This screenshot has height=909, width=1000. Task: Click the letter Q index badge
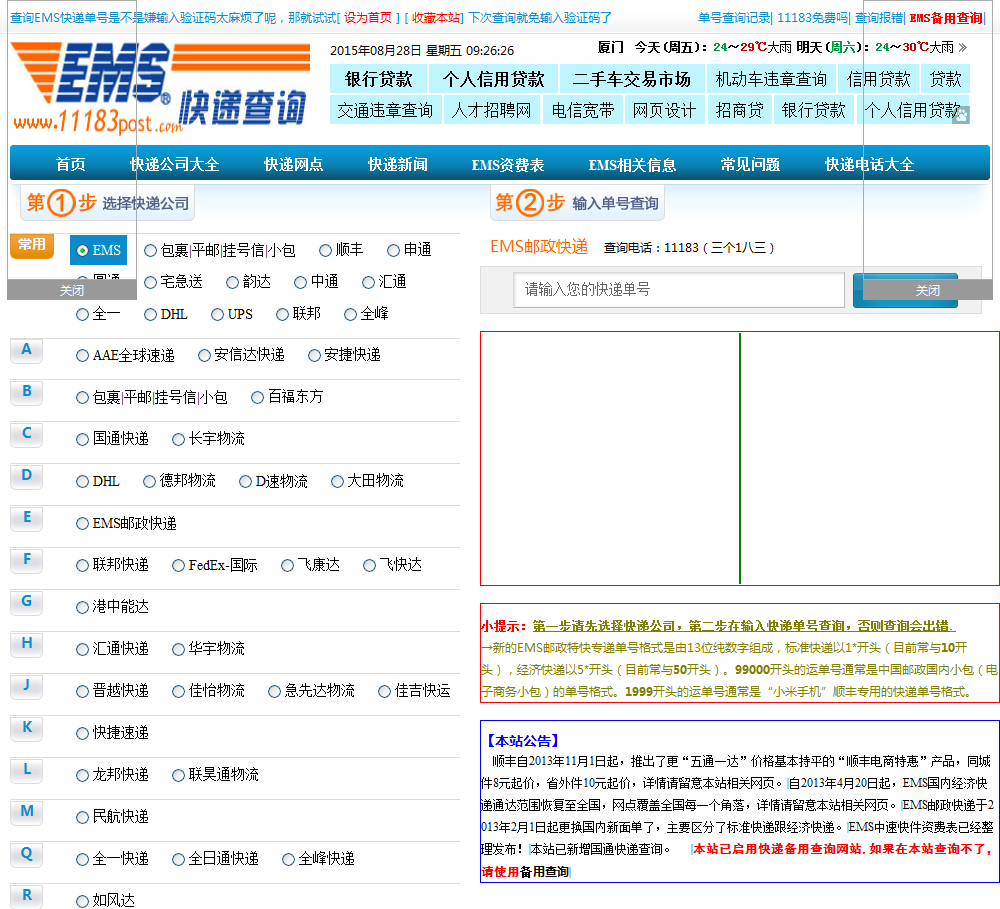click(27, 854)
